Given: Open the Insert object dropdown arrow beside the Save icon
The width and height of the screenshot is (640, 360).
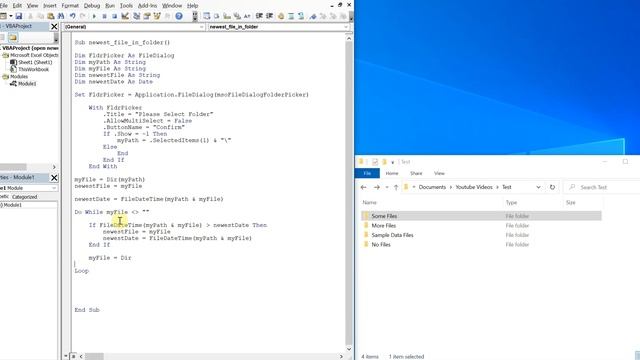Looking at the screenshot, I should pos(11,16).
